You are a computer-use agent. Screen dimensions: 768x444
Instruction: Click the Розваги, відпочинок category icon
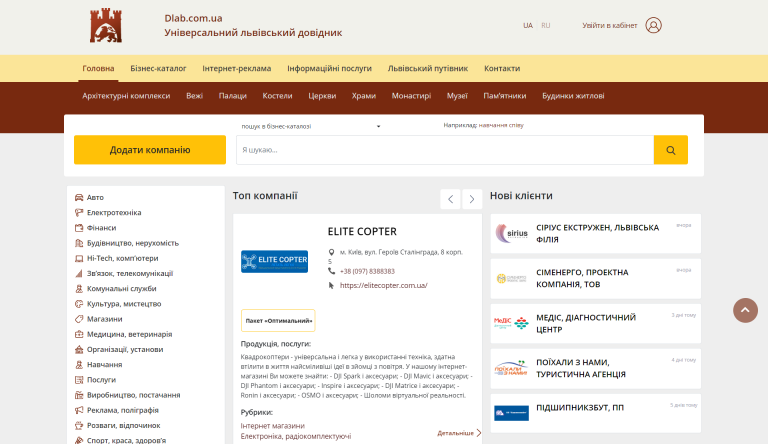(79, 425)
